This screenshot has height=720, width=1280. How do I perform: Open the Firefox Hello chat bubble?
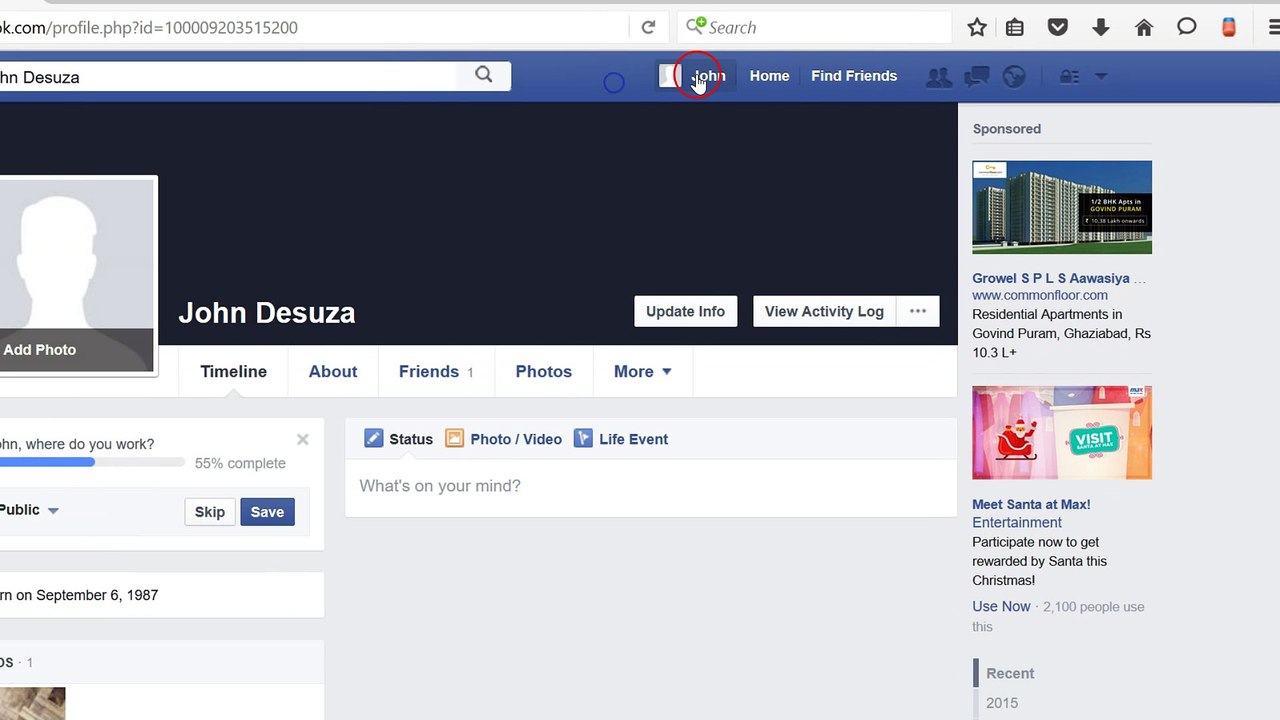click(1187, 27)
